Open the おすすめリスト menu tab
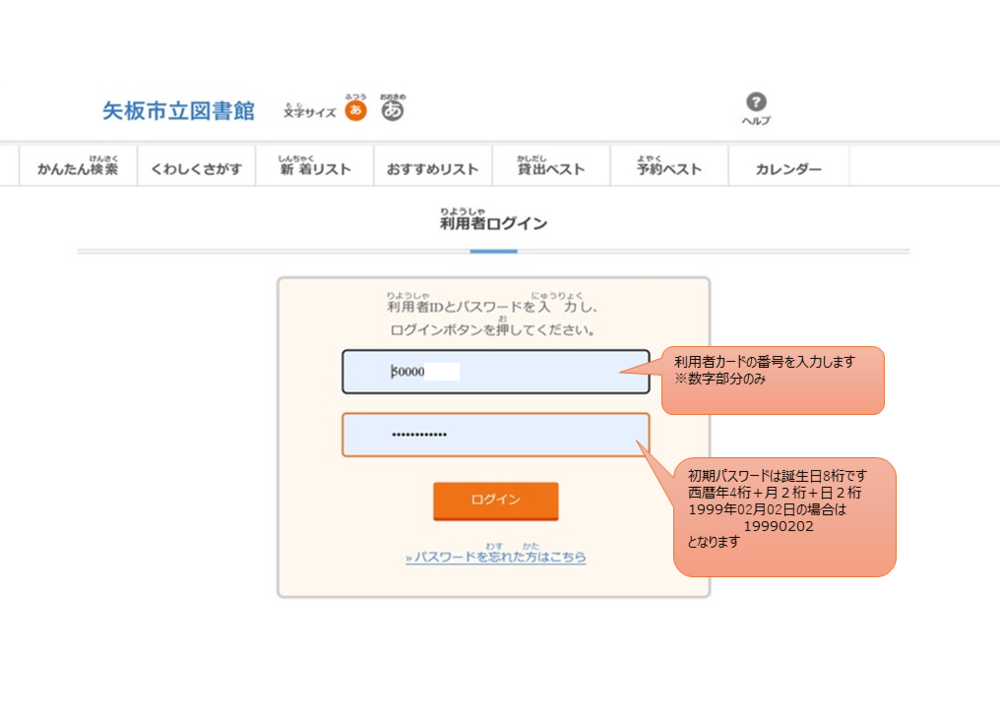The width and height of the screenshot is (1000, 708). (x=433, y=166)
